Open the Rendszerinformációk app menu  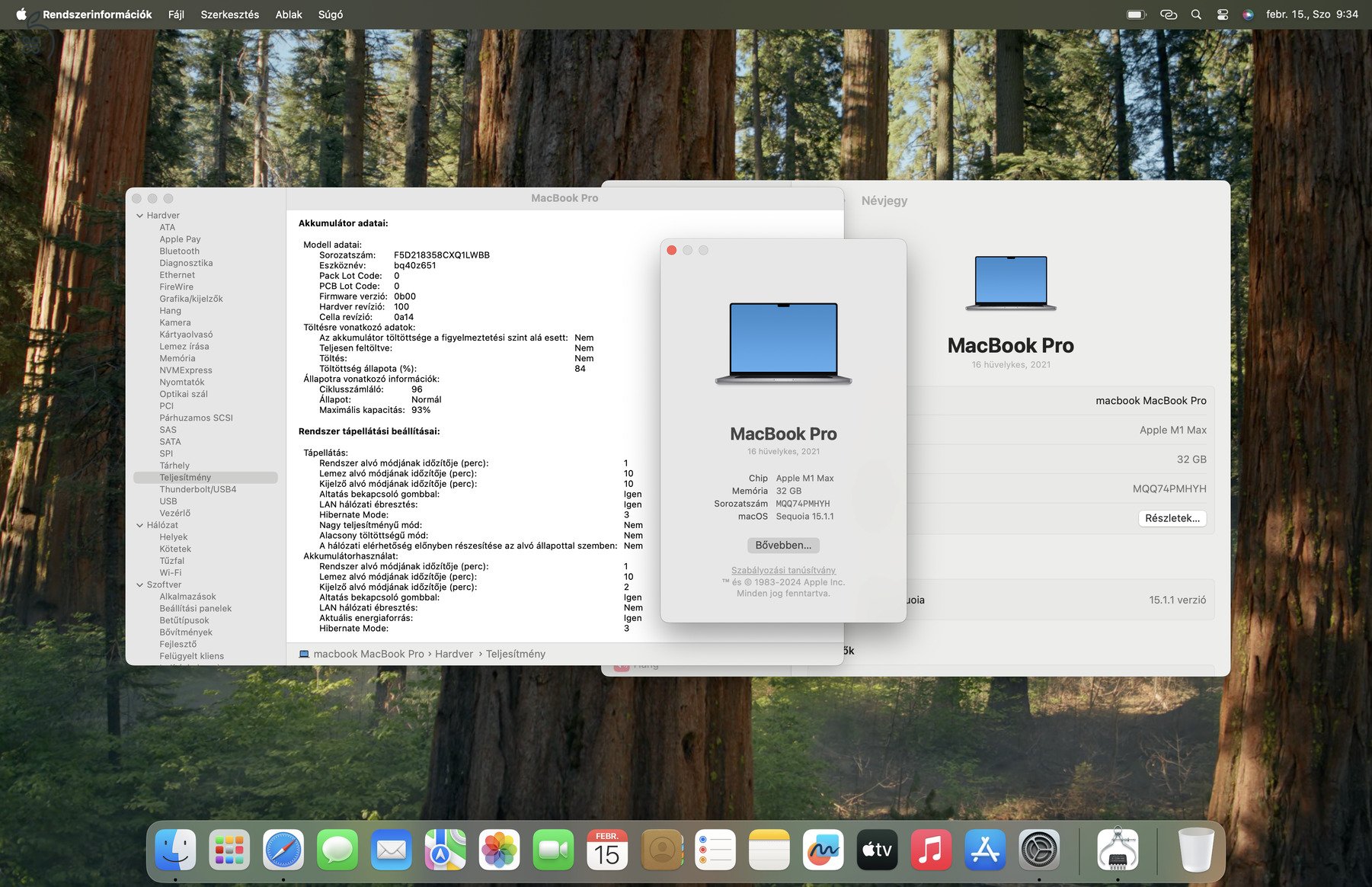click(x=98, y=14)
